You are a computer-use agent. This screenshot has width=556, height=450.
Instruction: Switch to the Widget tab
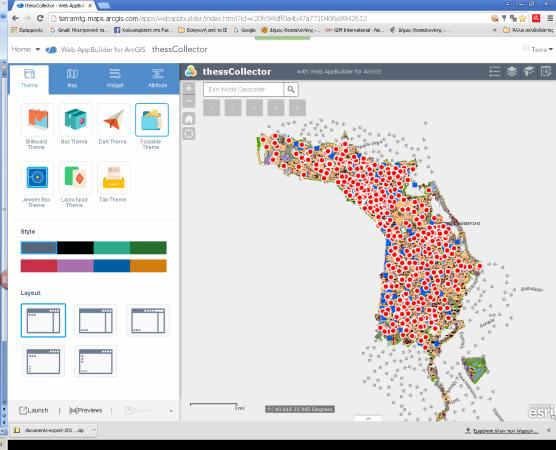[115, 79]
